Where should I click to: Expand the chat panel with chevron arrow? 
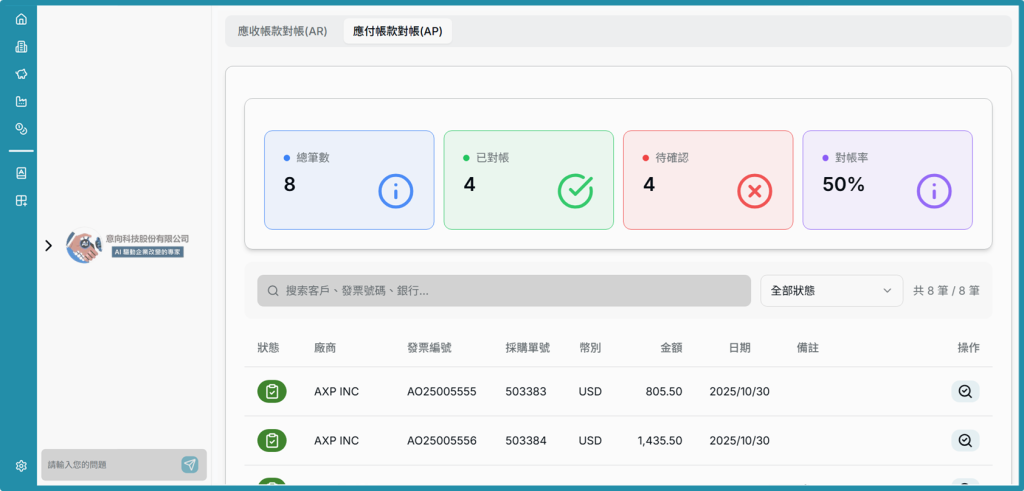48,246
